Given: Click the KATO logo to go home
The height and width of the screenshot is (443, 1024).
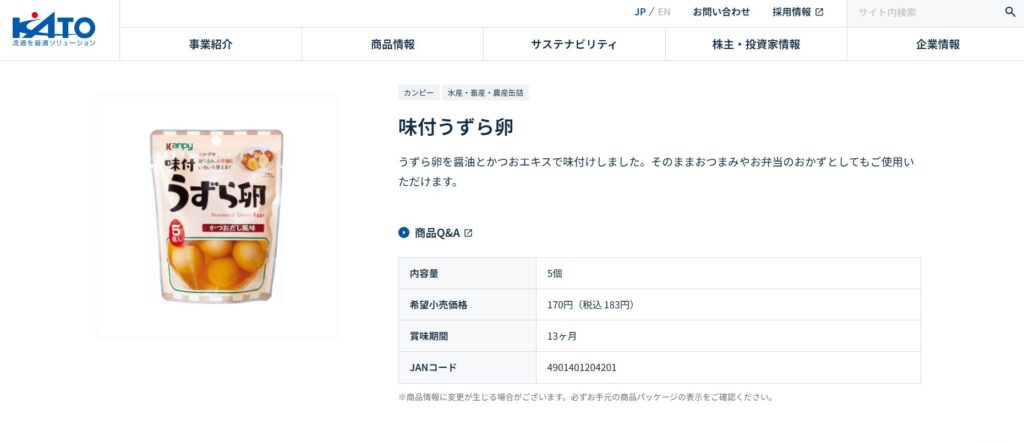Looking at the screenshot, I should click(x=54, y=29).
